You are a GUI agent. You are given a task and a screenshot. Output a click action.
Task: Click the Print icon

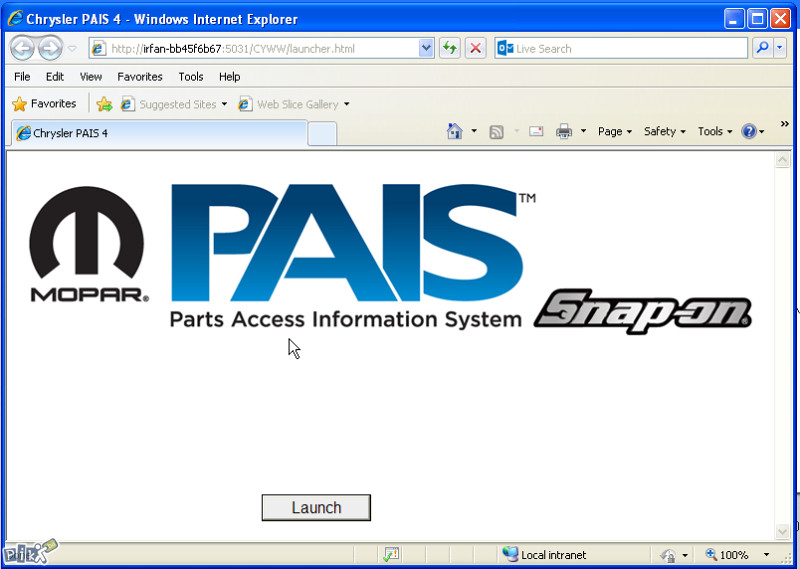(x=563, y=132)
